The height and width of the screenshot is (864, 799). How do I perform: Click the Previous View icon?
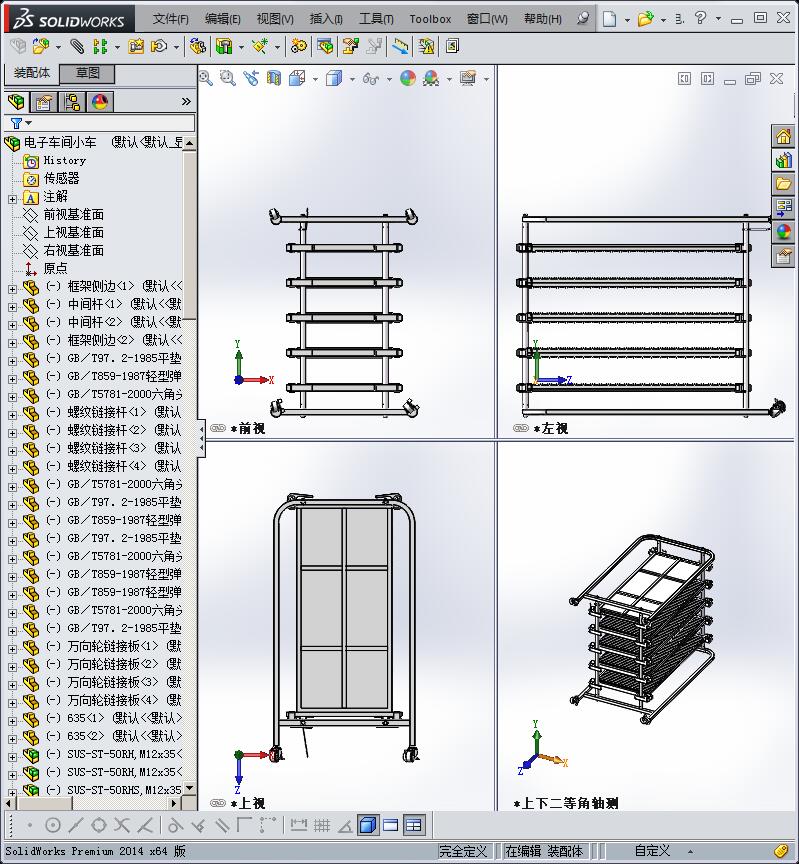pos(251,78)
